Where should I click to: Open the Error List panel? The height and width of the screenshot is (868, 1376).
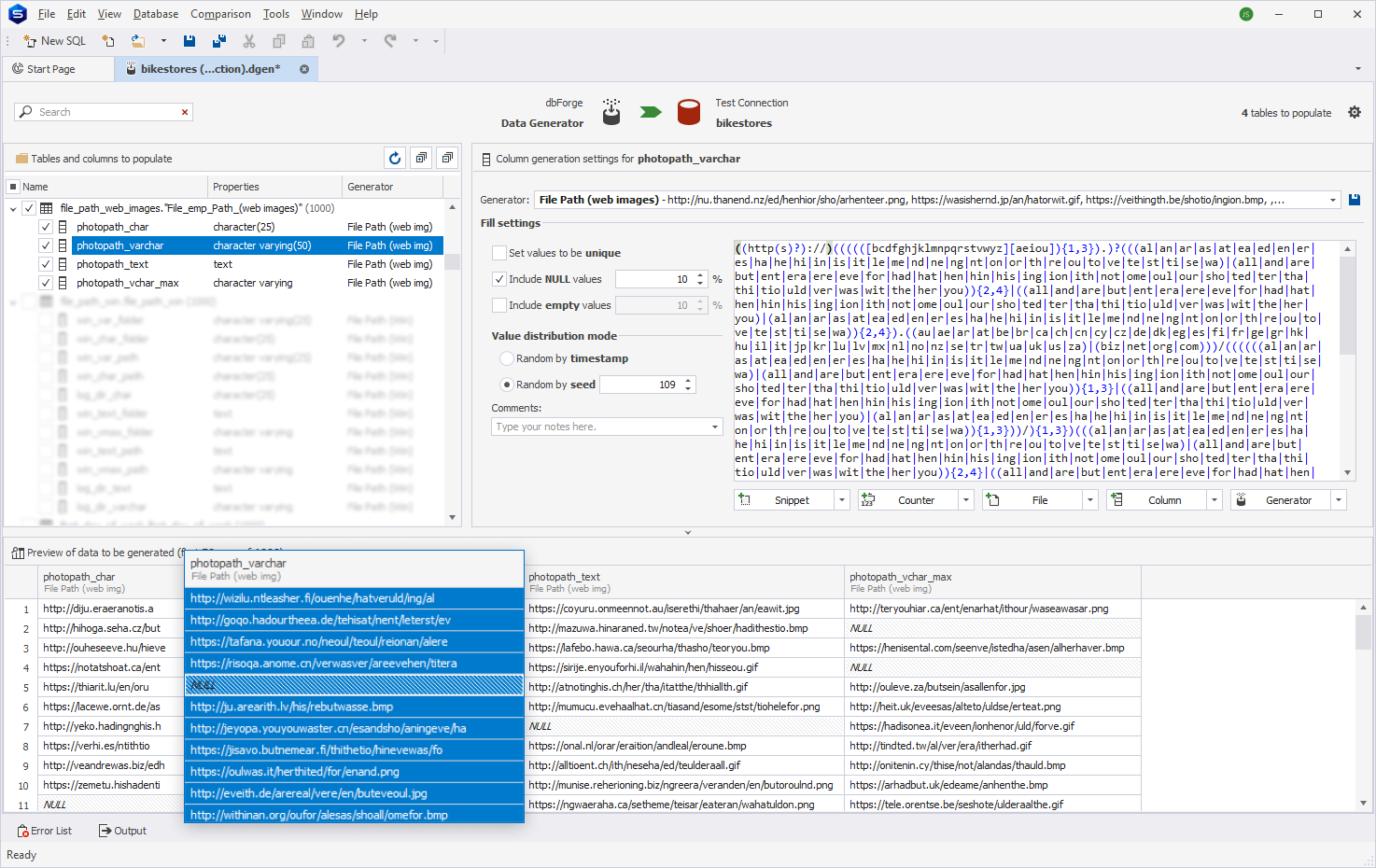pos(45,831)
